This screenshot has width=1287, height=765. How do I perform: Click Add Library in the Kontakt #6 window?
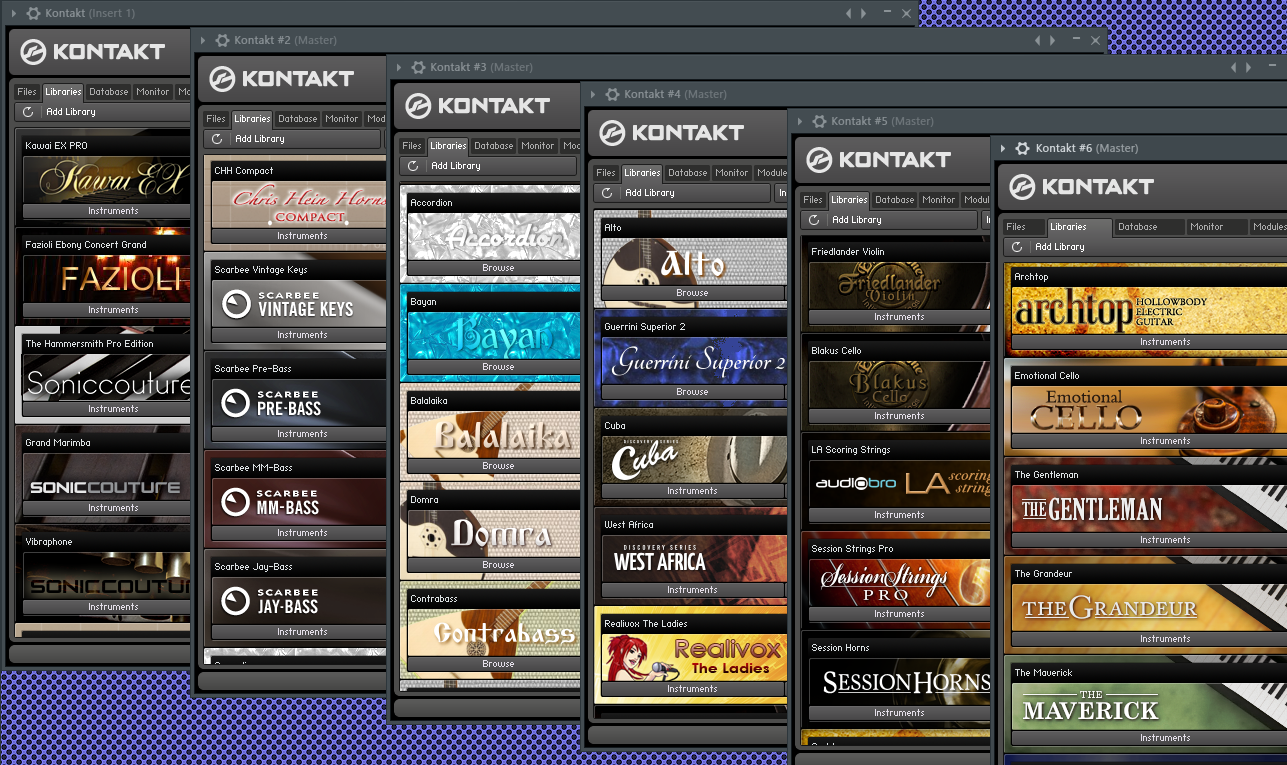(1059, 247)
